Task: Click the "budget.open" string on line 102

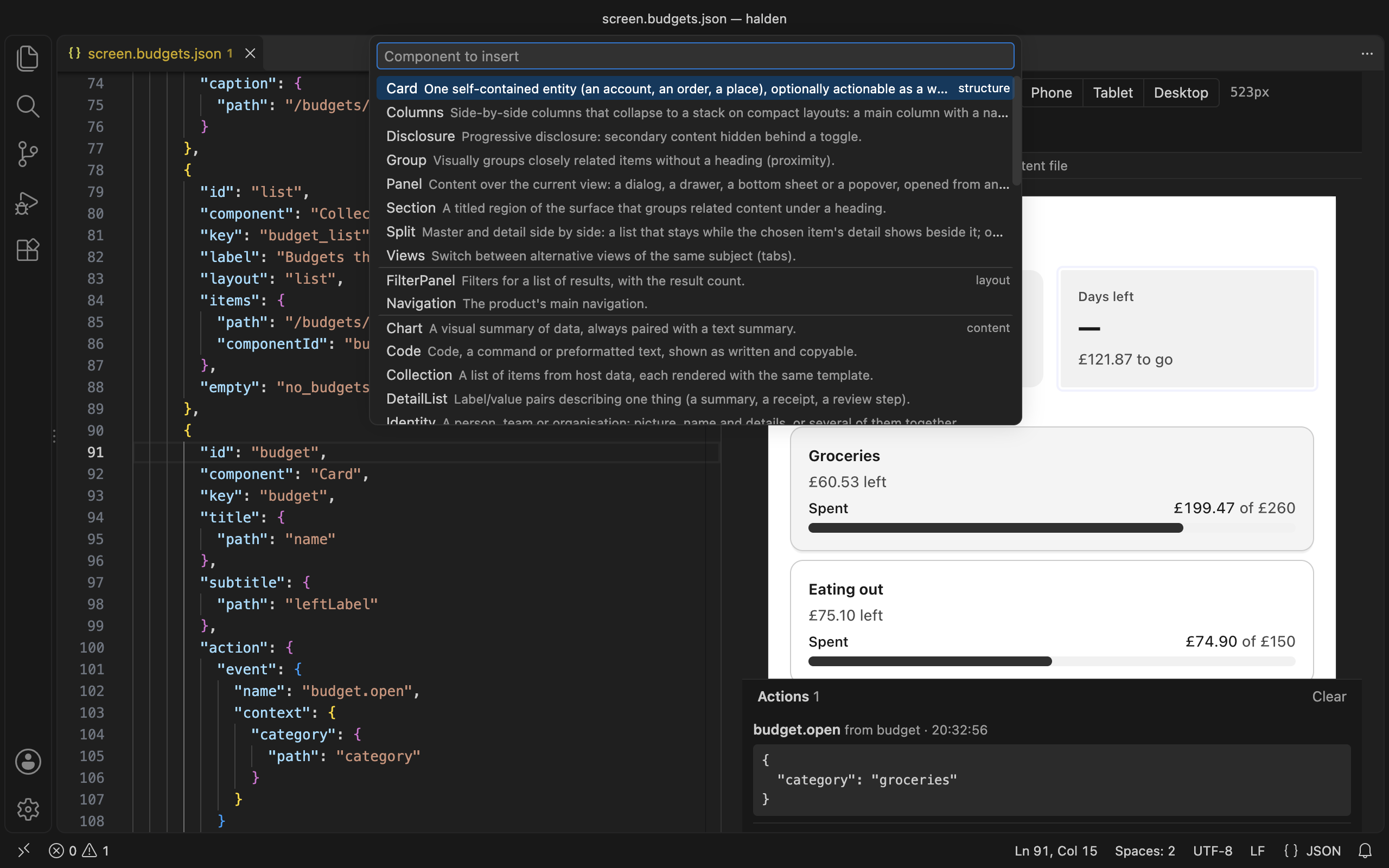Action: click(x=357, y=691)
